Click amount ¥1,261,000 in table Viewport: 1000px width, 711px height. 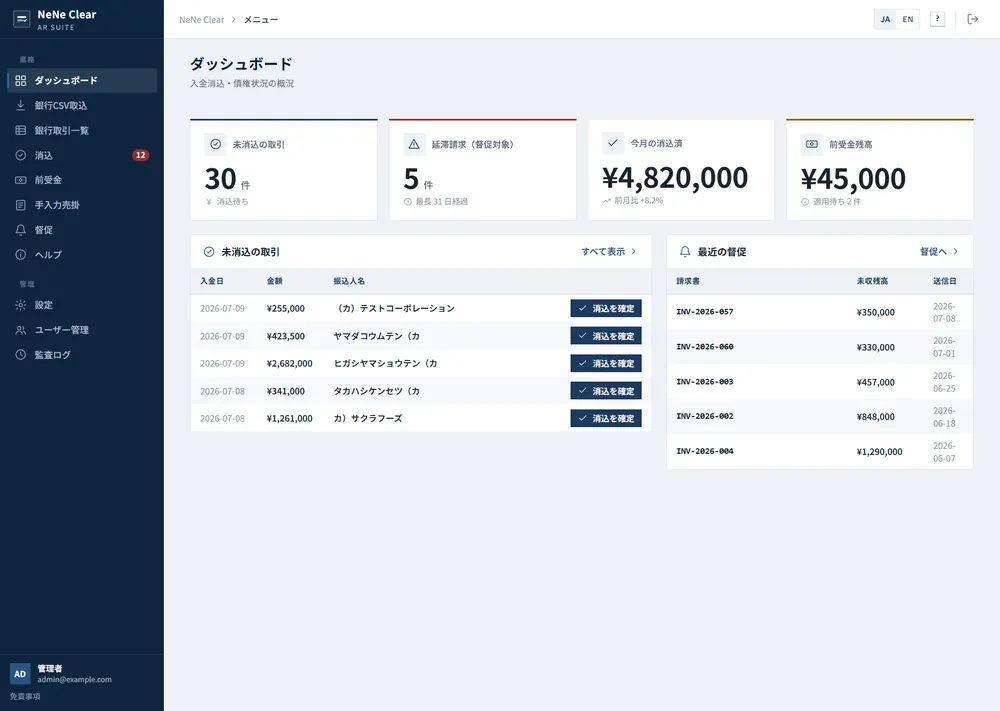(x=290, y=418)
